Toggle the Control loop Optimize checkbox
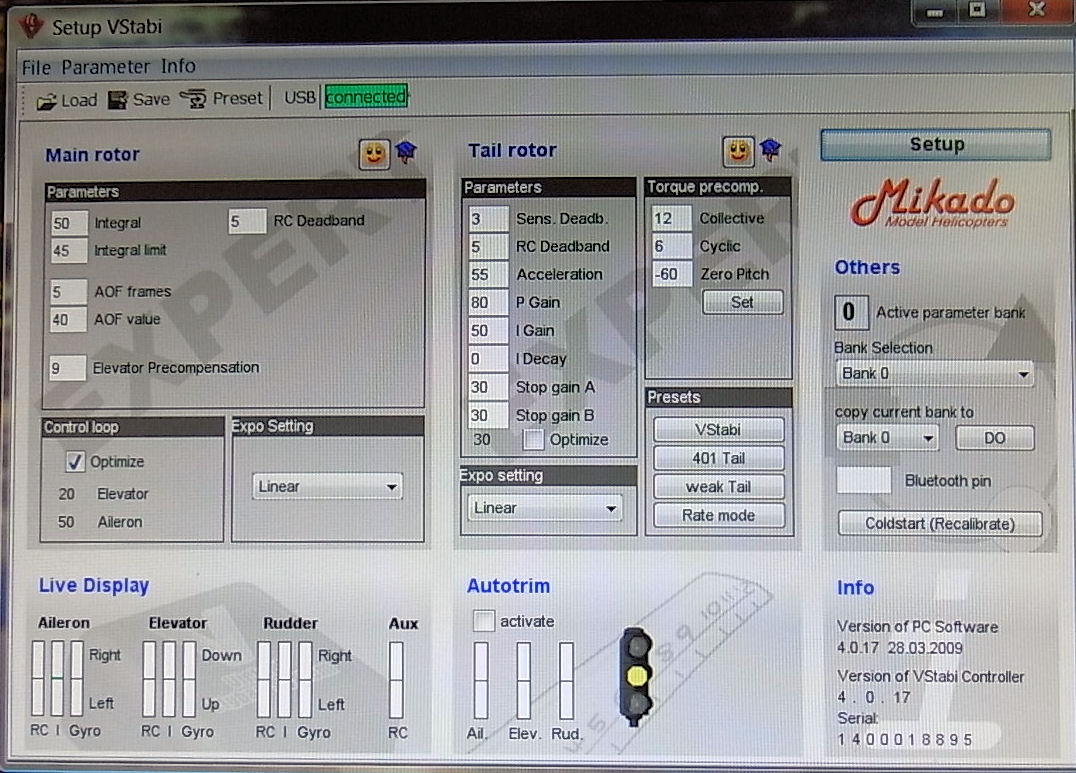 (x=75, y=461)
